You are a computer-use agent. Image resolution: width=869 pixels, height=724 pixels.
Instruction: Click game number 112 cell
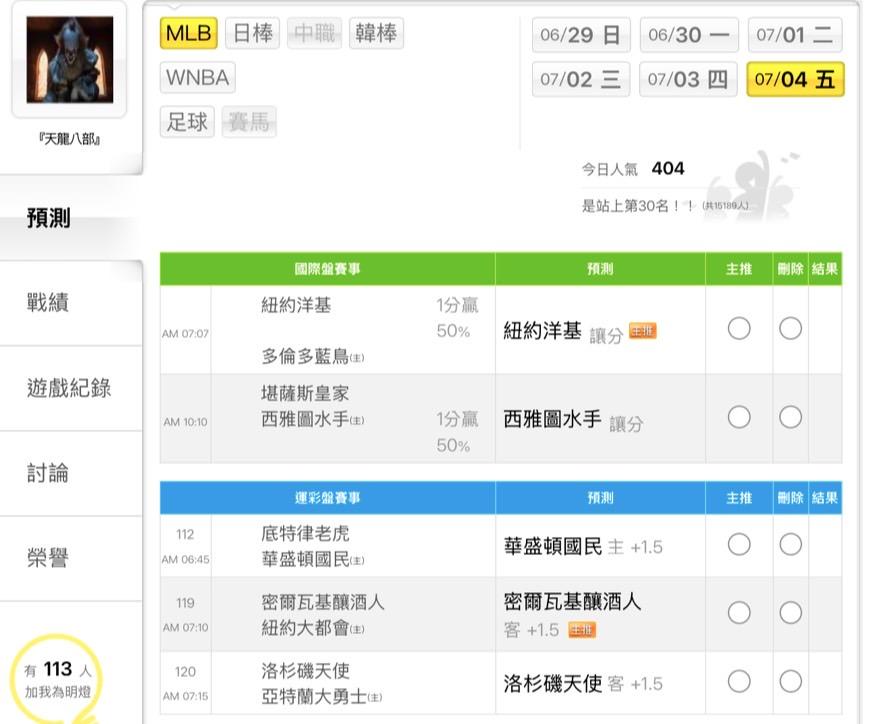(x=185, y=534)
